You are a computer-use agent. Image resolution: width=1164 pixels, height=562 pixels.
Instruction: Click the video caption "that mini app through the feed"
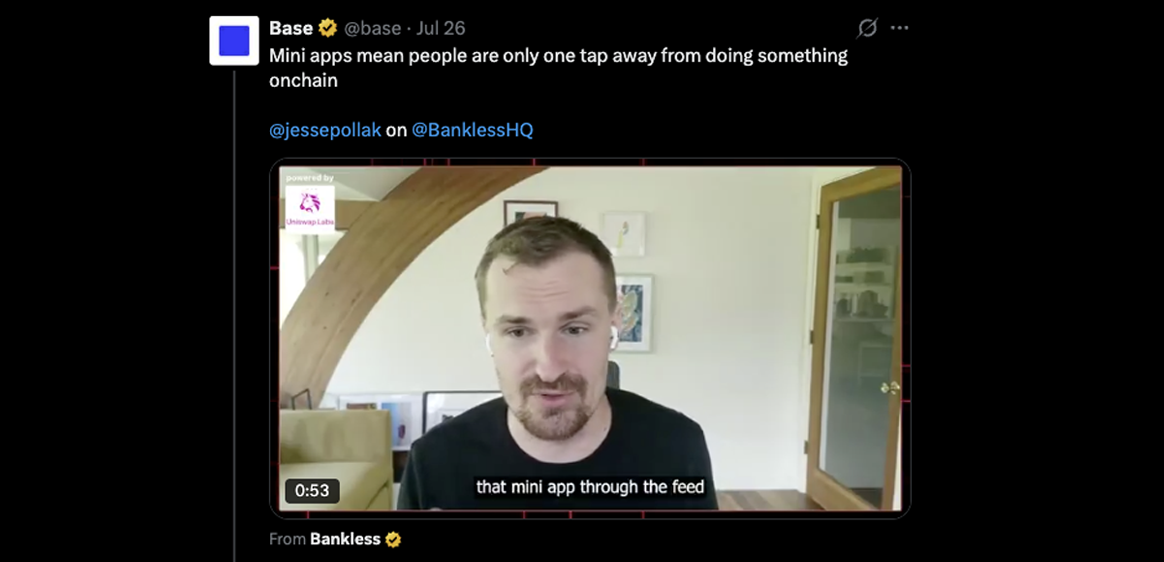pos(590,487)
